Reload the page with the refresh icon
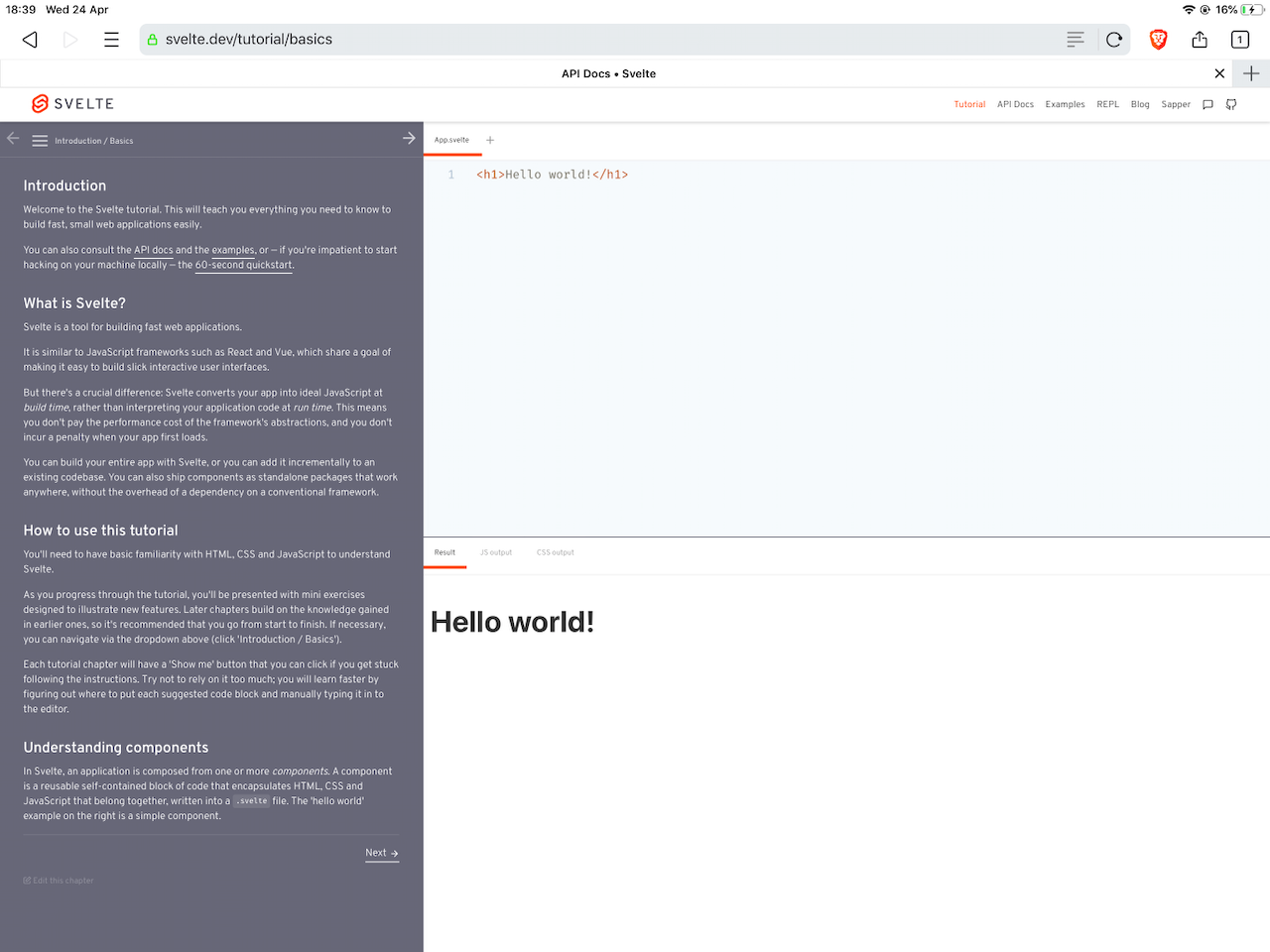This screenshot has width=1270, height=952. coord(1113,40)
